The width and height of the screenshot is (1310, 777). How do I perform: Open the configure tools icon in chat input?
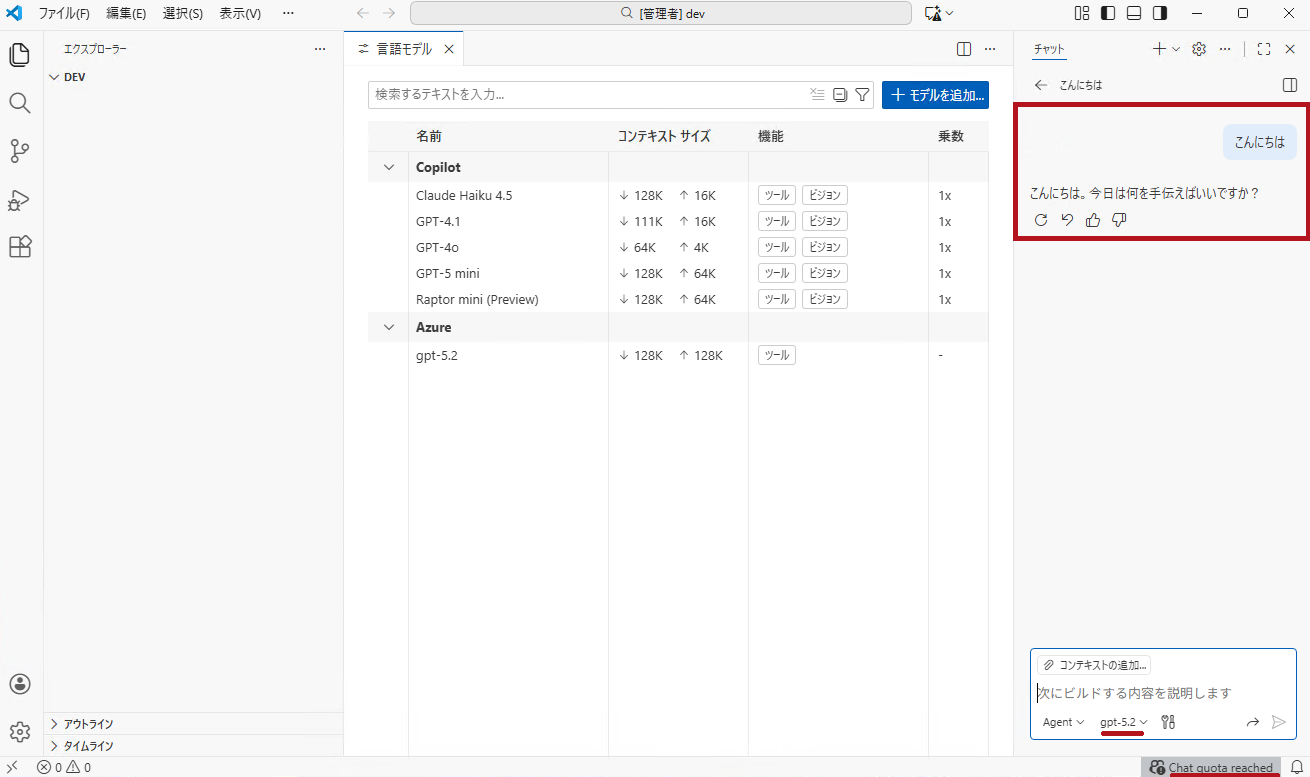(1166, 721)
